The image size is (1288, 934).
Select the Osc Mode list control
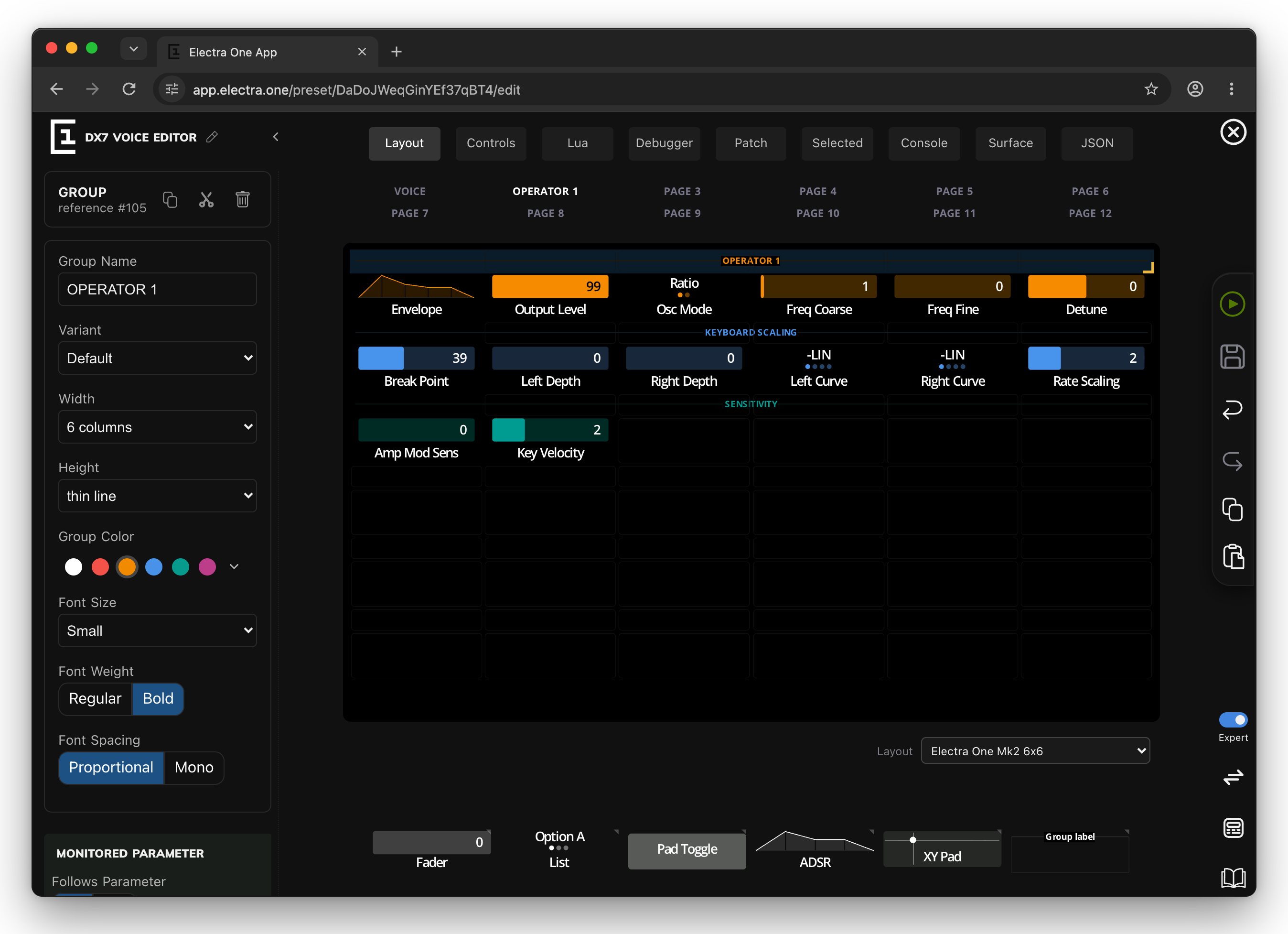pyautogui.click(x=684, y=296)
